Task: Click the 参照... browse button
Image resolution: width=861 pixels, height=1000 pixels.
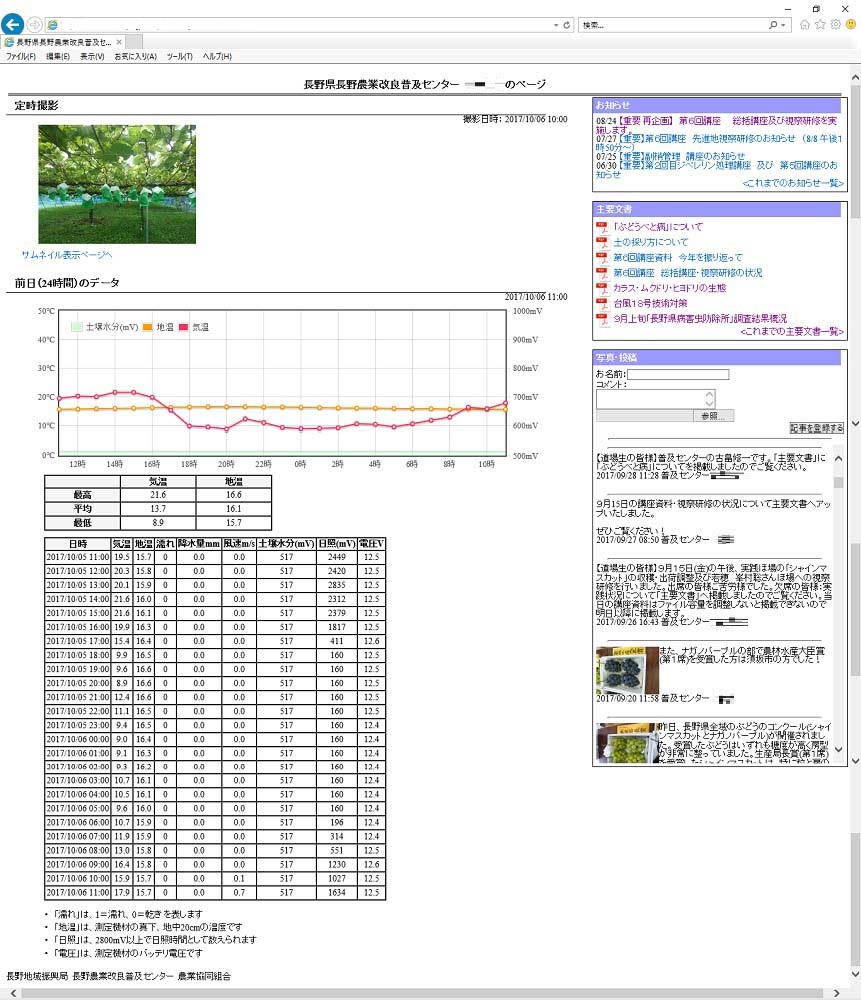Action: tap(713, 416)
